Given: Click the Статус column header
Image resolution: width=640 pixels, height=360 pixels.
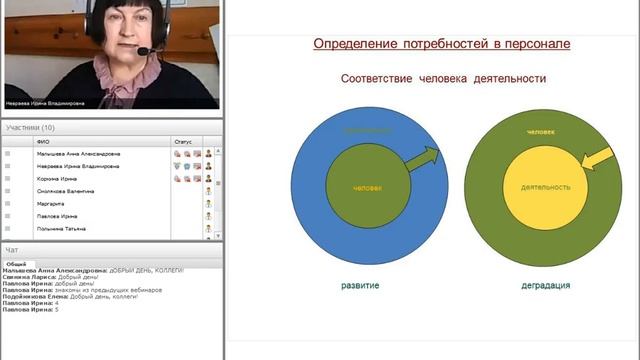Looking at the screenshot, I should (187, 142).
